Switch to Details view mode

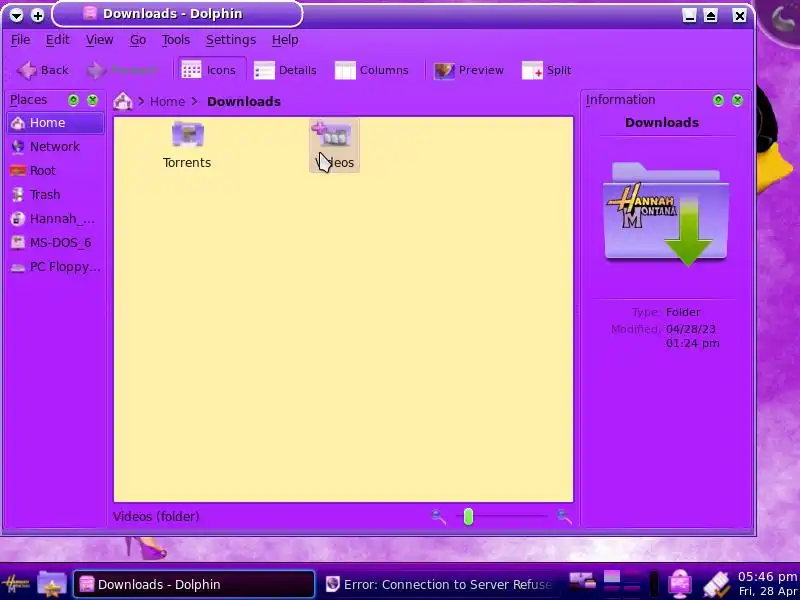[286, 70]
